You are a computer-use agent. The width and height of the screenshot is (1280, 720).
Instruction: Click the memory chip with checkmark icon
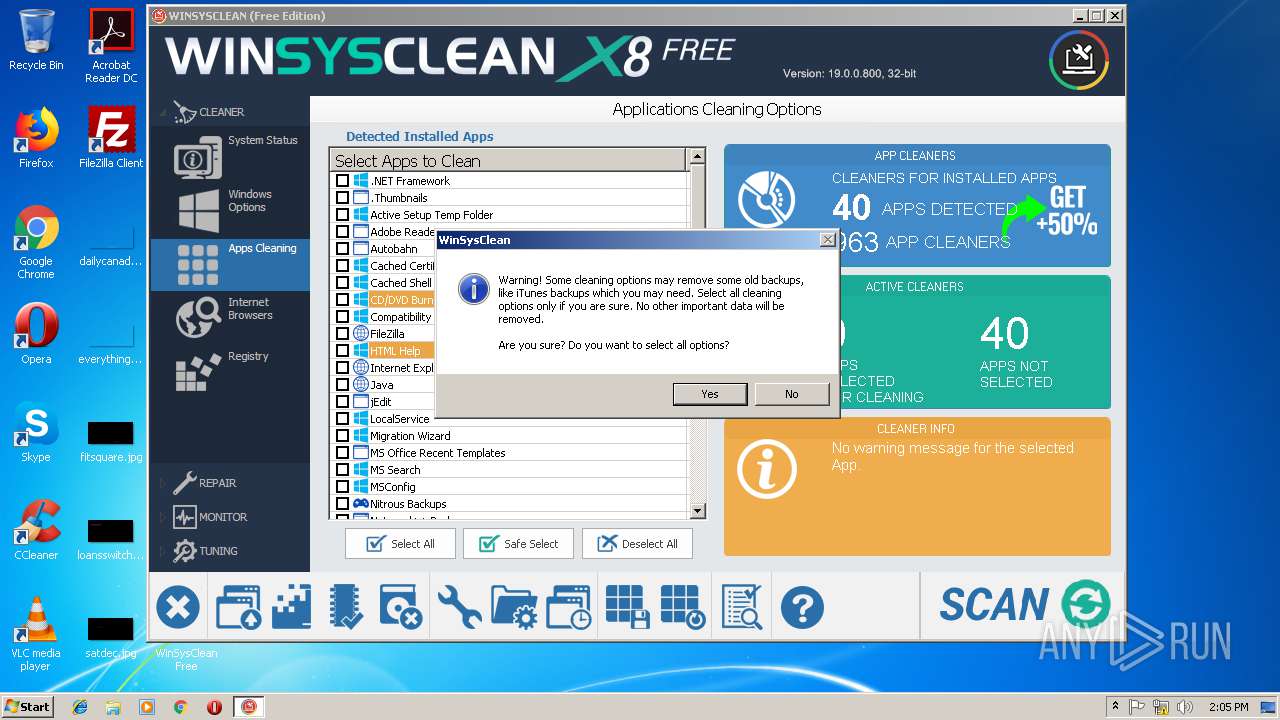click(346, 607)
